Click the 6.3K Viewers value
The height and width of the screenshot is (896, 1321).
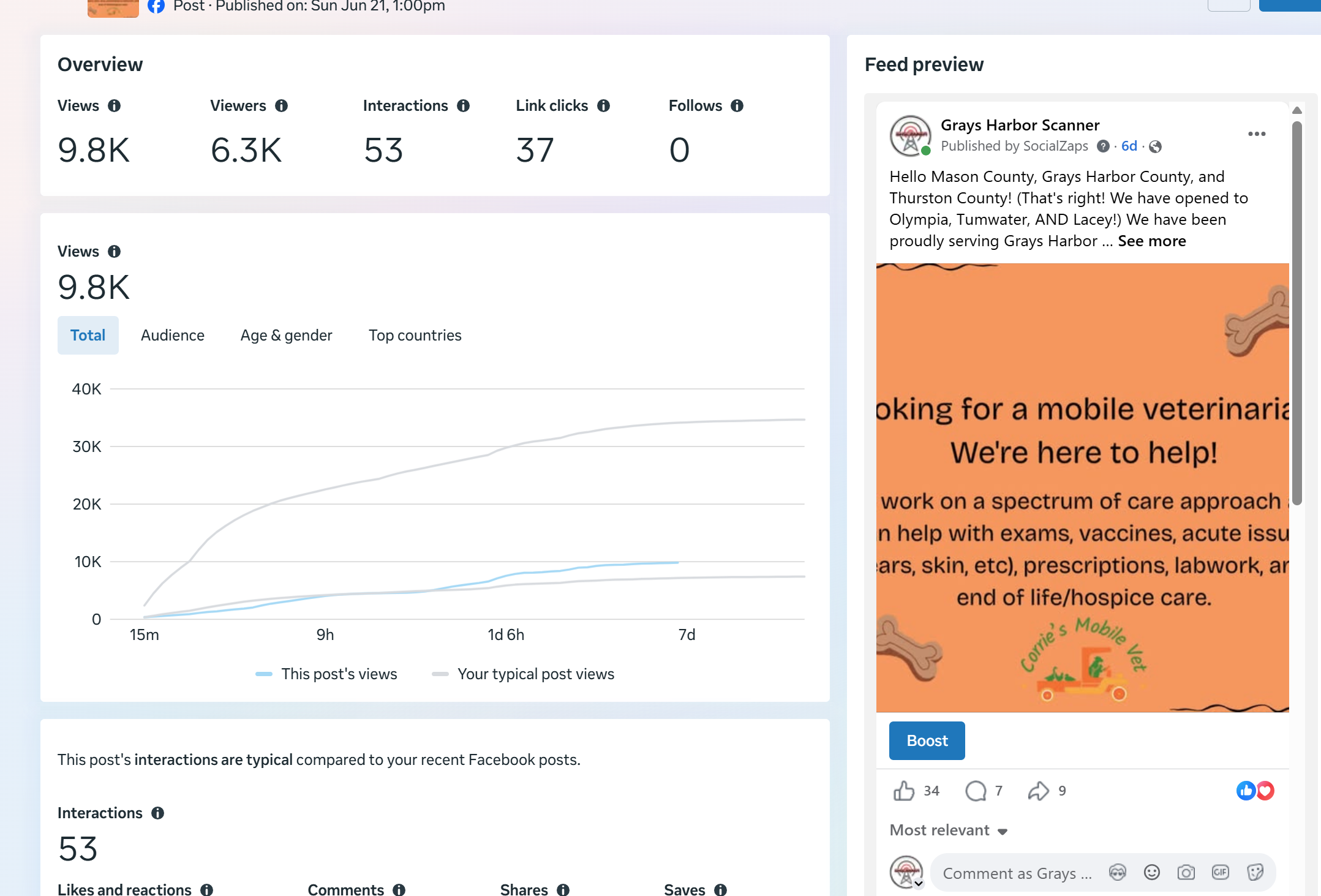(246, 151)
